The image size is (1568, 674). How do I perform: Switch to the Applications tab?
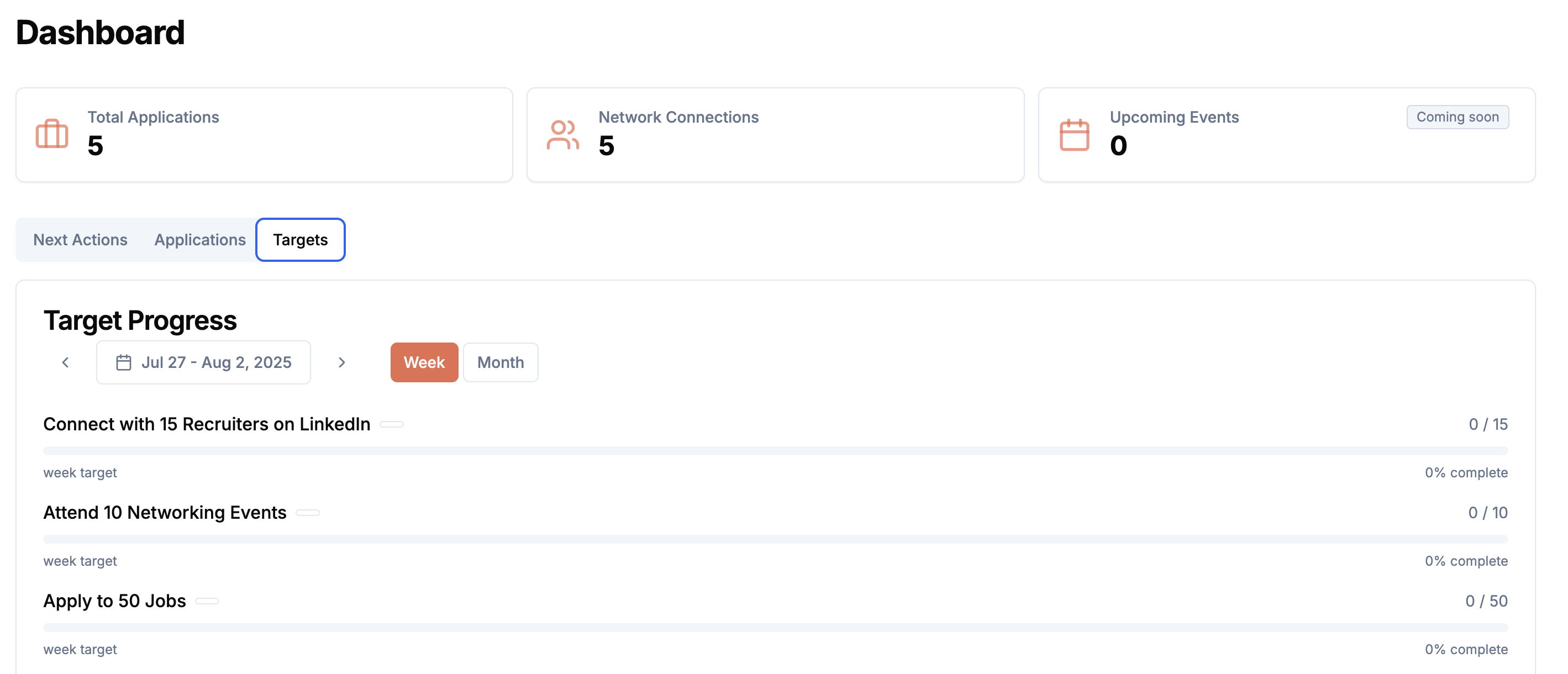coord(199,239)
